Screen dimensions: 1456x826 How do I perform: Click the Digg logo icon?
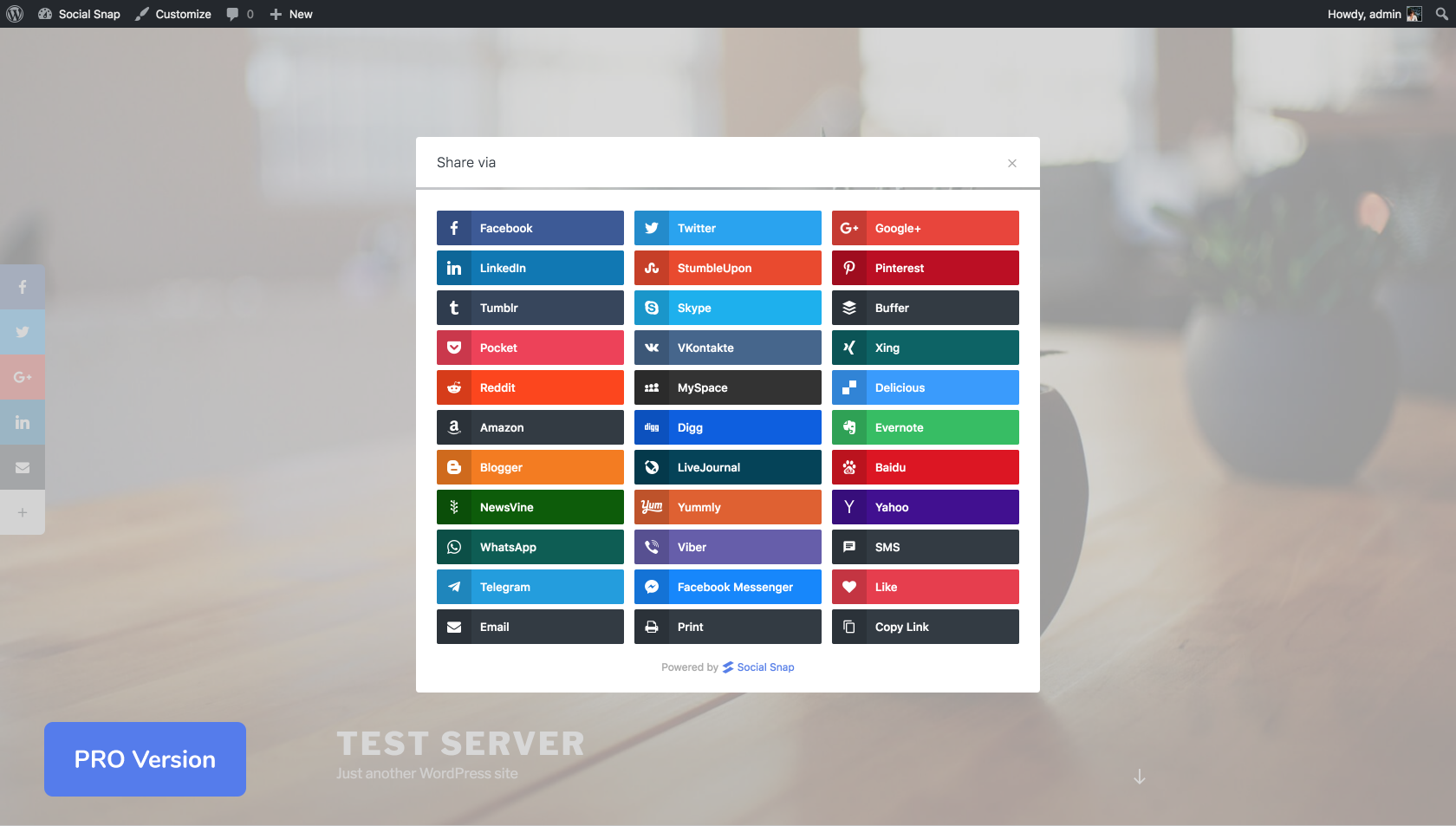click(x=652, y=427)
